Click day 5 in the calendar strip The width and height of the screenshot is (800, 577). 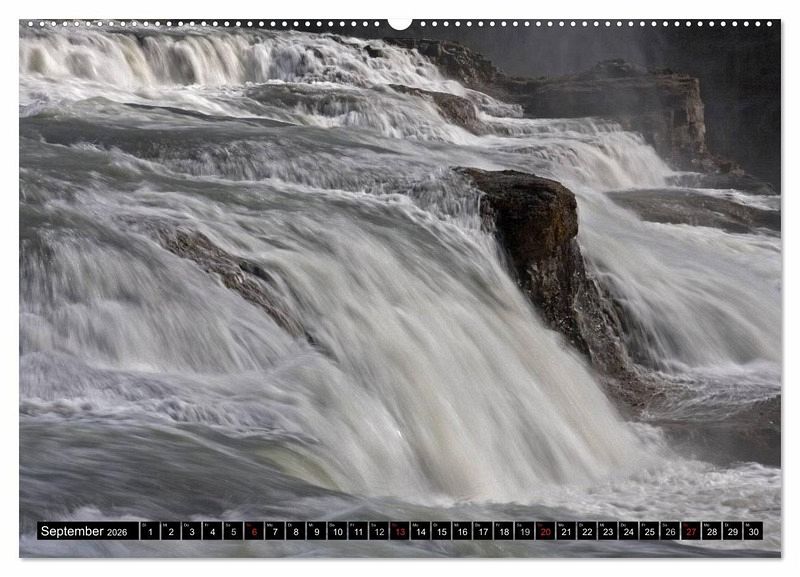(233, 531)
